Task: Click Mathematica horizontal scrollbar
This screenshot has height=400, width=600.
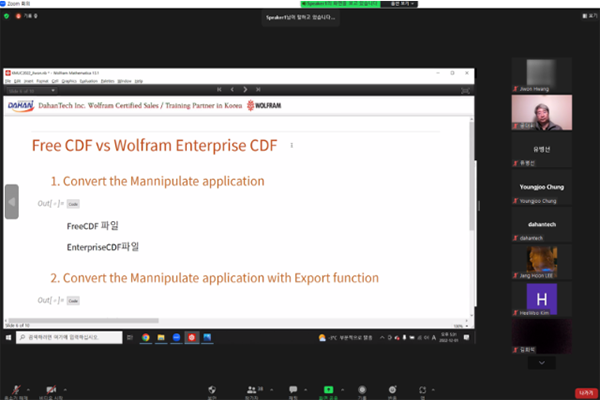Action: (x=83, y=320)
